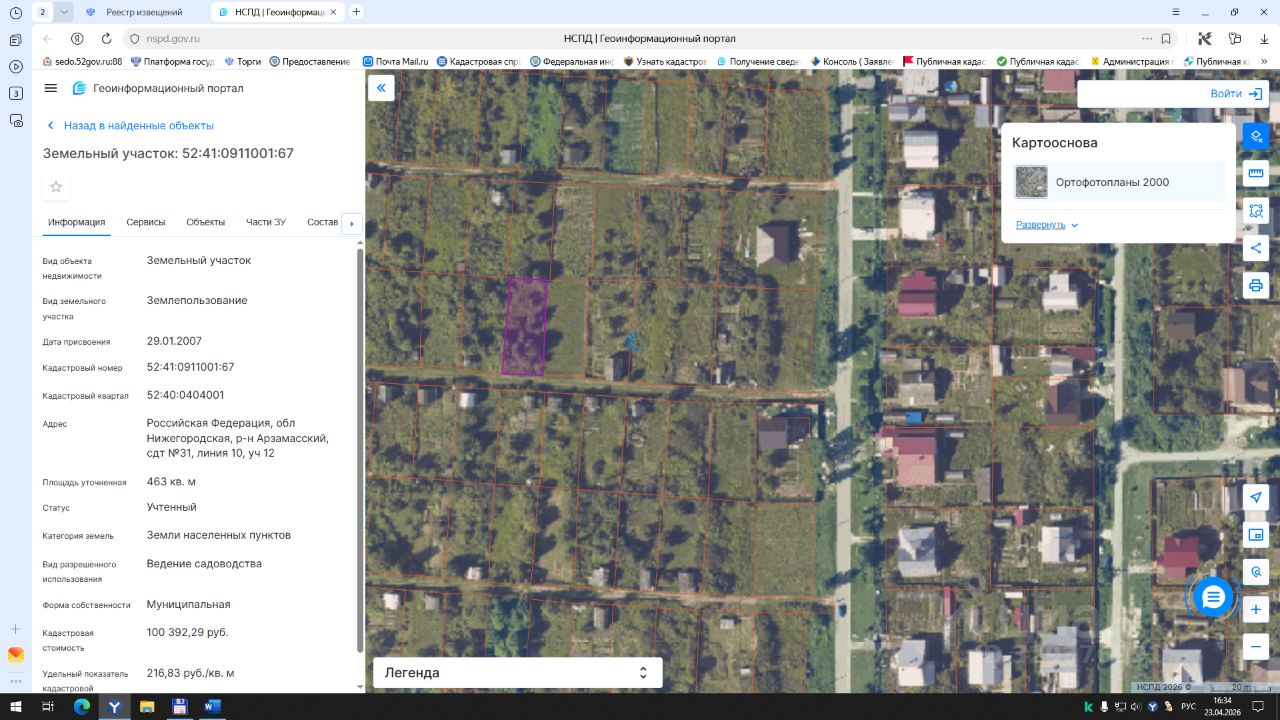
Task: Click the Ведение садоводства permitted use value
Action: click(204, 564)
